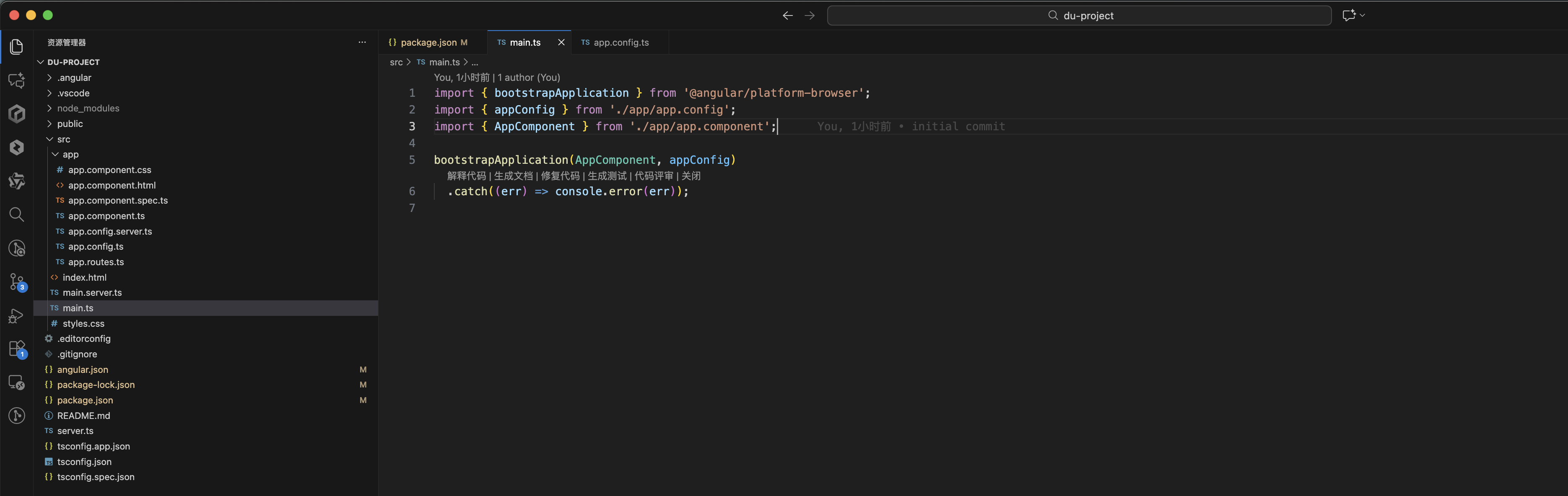Click the navigate back arrow

point(787,16)
